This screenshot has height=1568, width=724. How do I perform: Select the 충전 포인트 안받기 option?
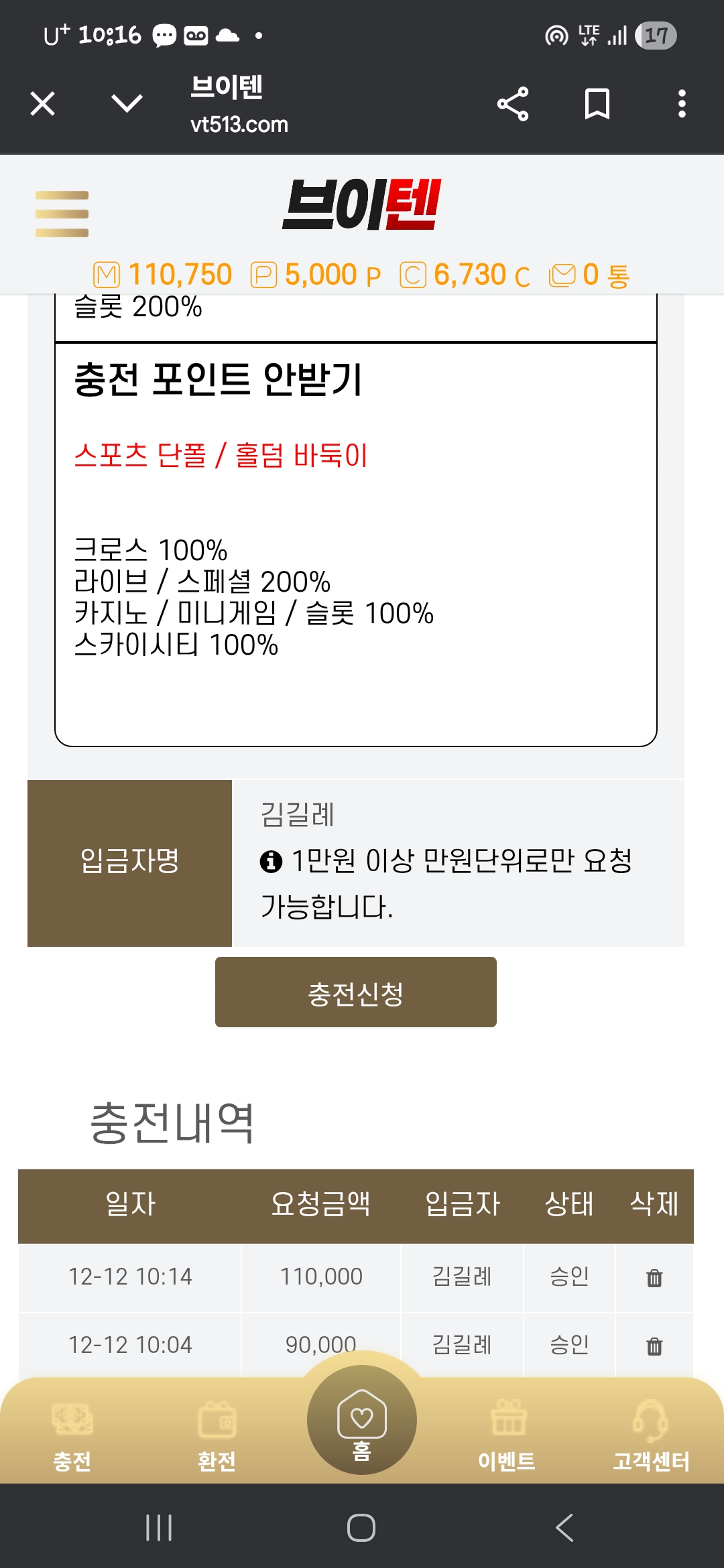[x=219, y=379]
